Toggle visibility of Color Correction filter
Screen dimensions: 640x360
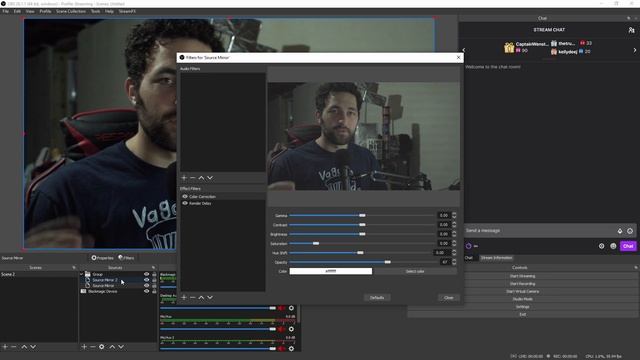185,196
